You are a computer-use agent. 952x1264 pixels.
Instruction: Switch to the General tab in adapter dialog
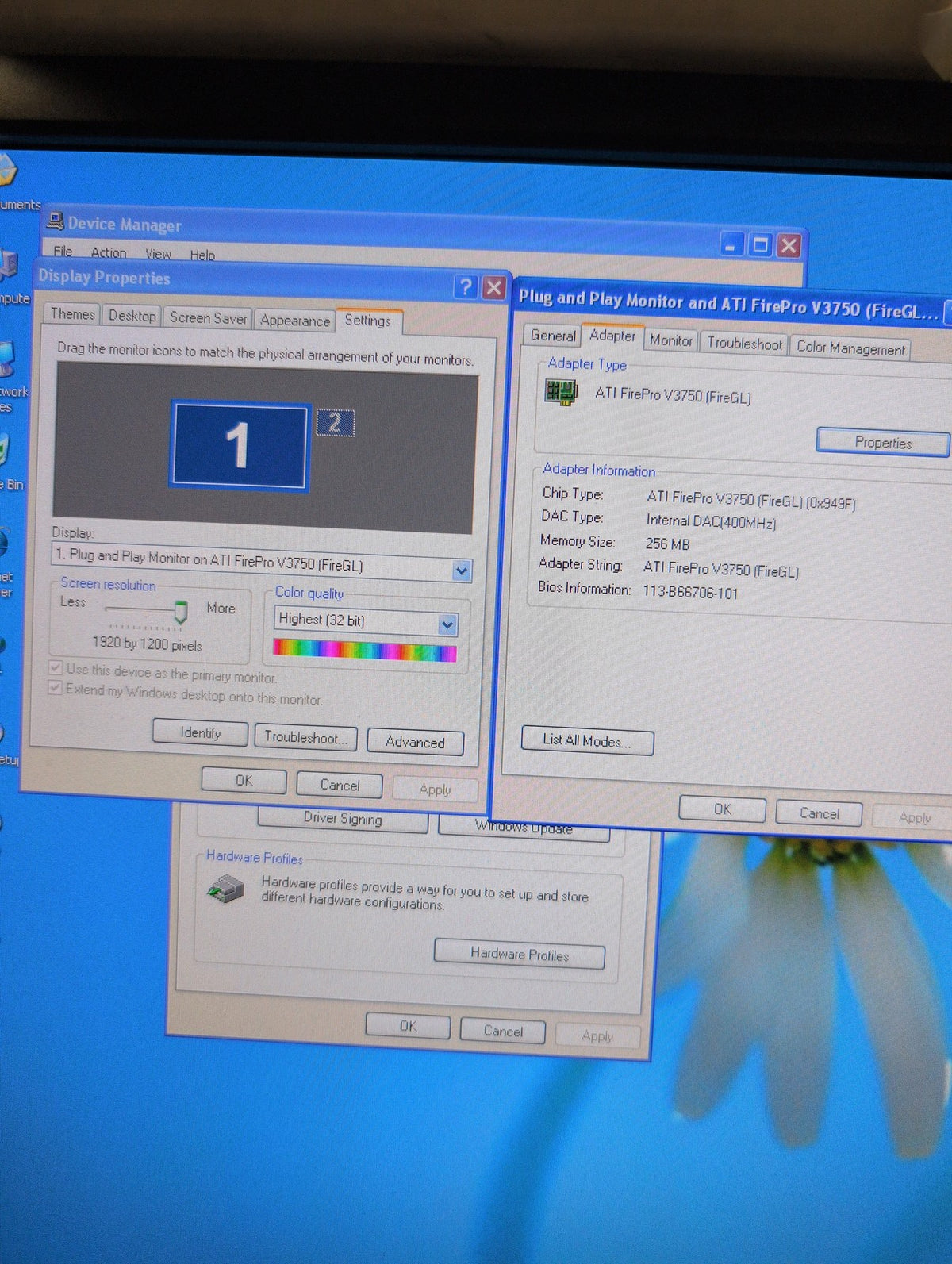coord(553,336)
